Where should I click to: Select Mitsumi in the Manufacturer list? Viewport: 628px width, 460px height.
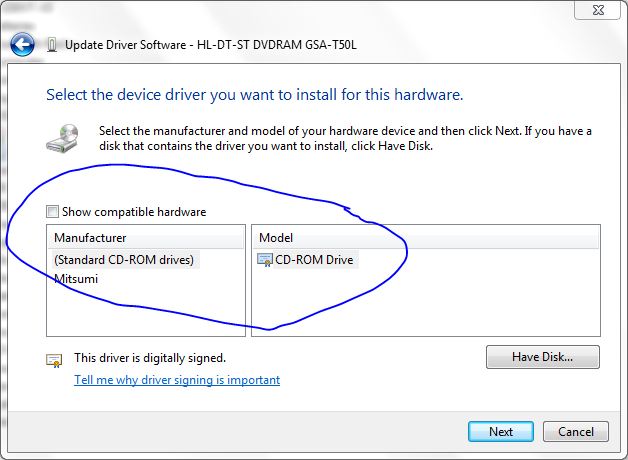76,279
